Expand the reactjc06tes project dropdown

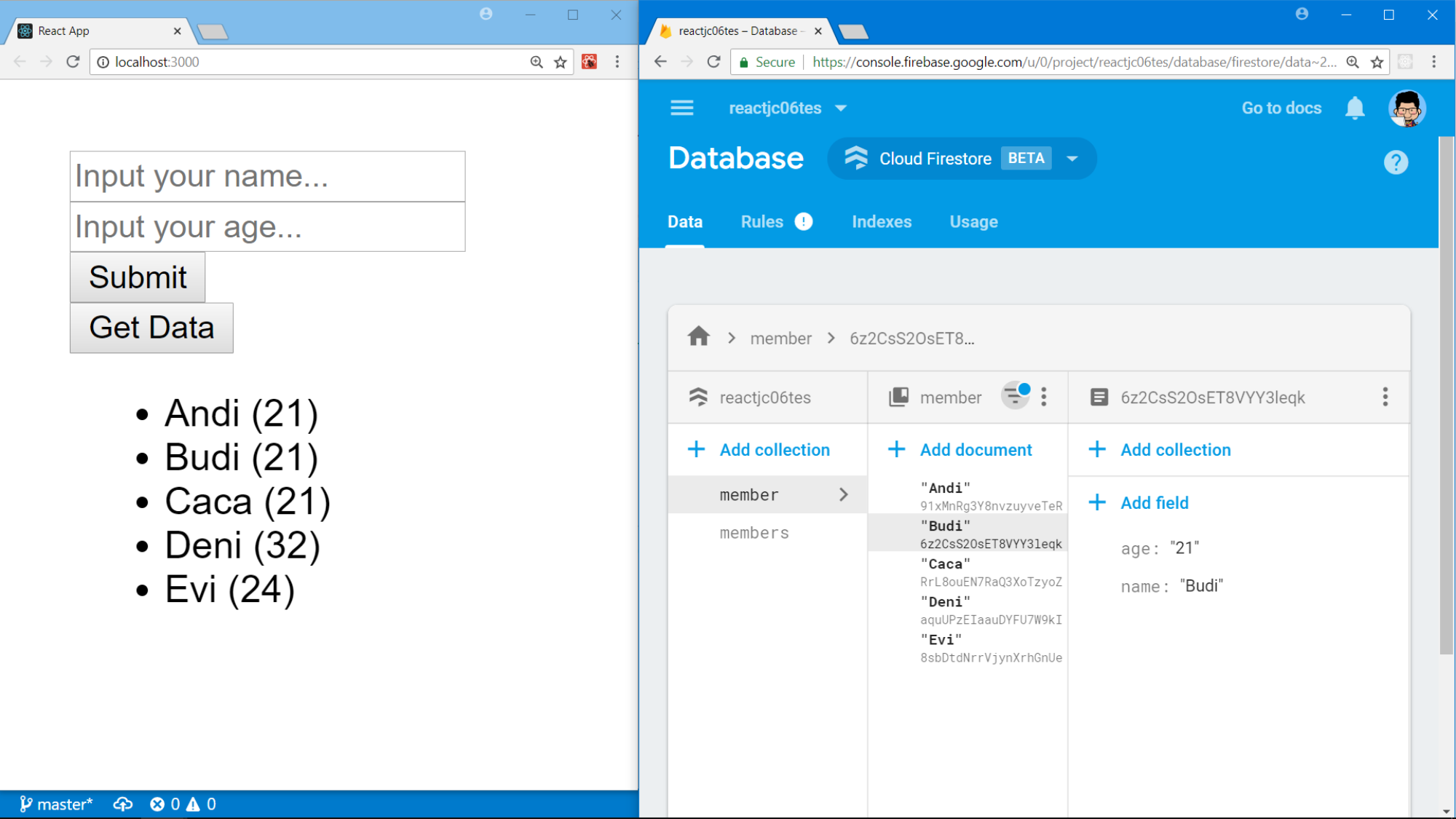tap(840, 108)
